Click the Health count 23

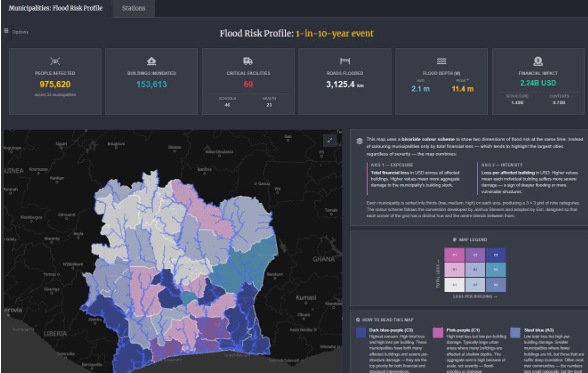(269, 105)
